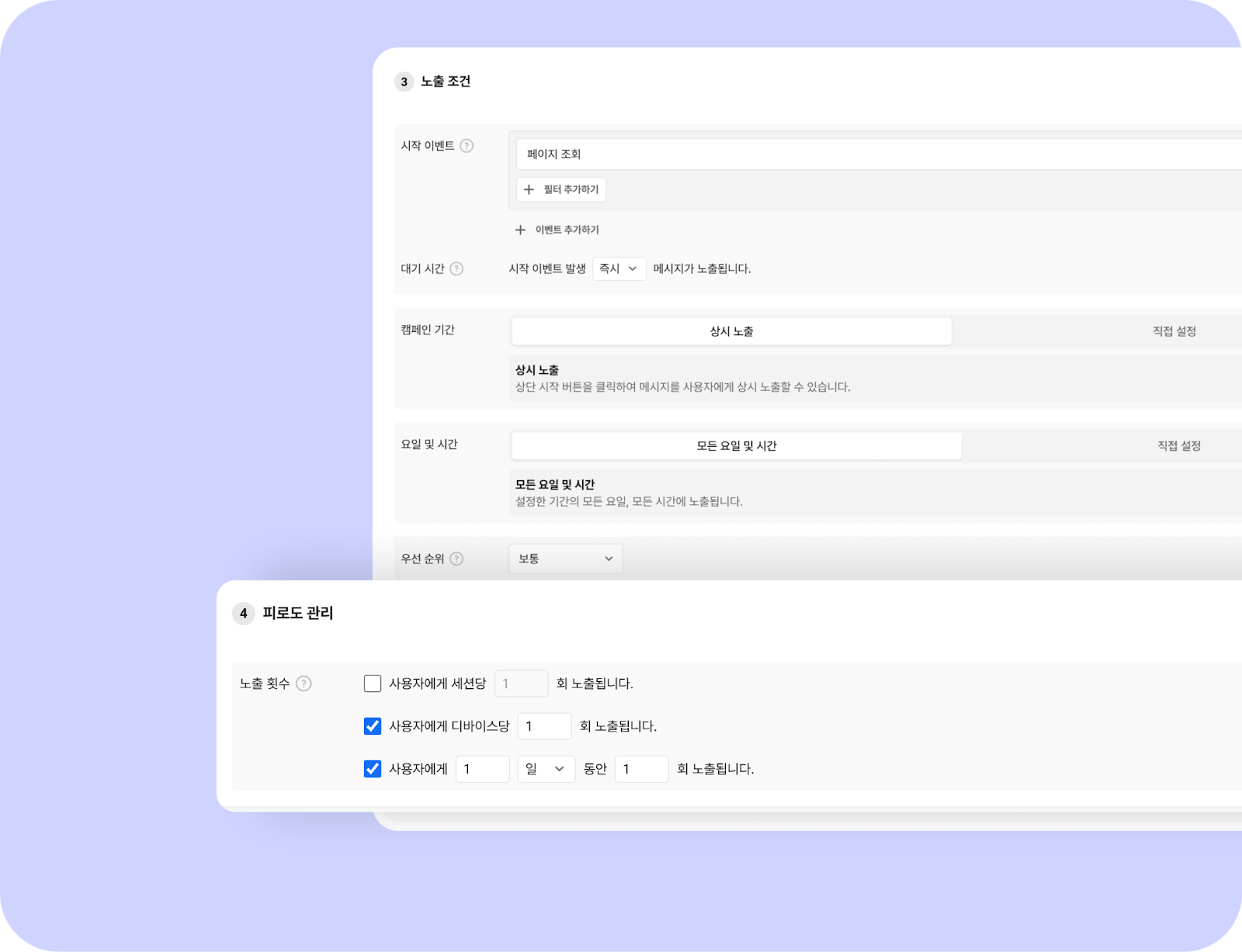Click the 필터 추가하기 button
This screenshot has width=1242, height=952.
click(x=561, y=189)
